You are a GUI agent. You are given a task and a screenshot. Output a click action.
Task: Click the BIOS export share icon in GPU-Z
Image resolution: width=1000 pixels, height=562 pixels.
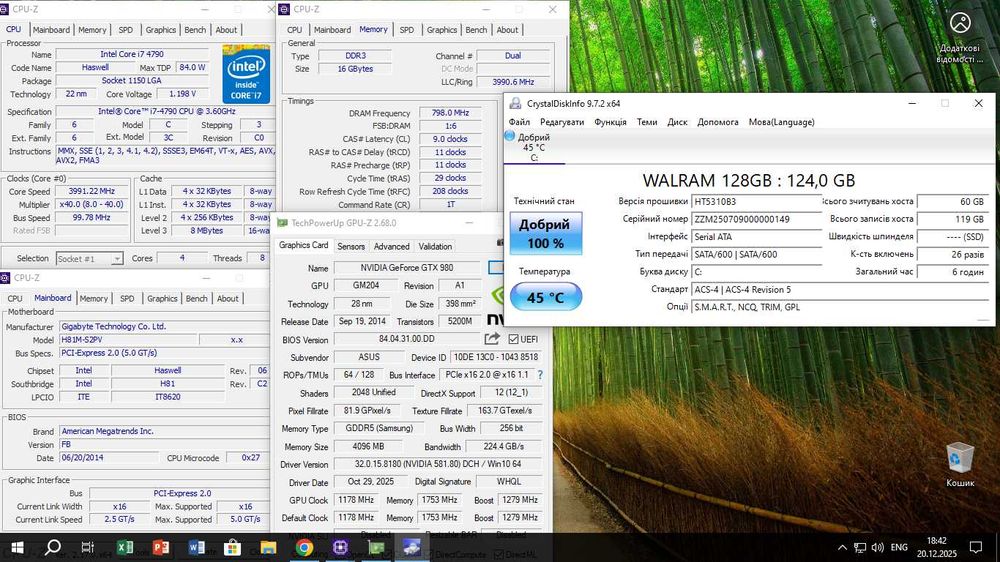click(x=492, y=339)
